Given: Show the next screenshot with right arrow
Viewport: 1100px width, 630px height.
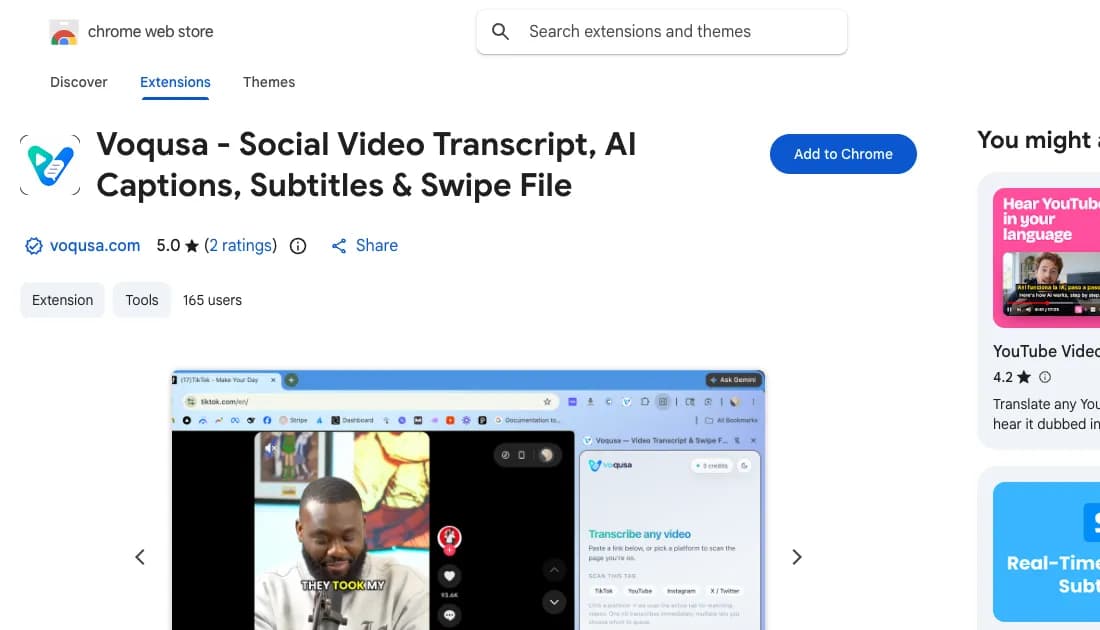Looking at the screenshot, I should 797,557.
